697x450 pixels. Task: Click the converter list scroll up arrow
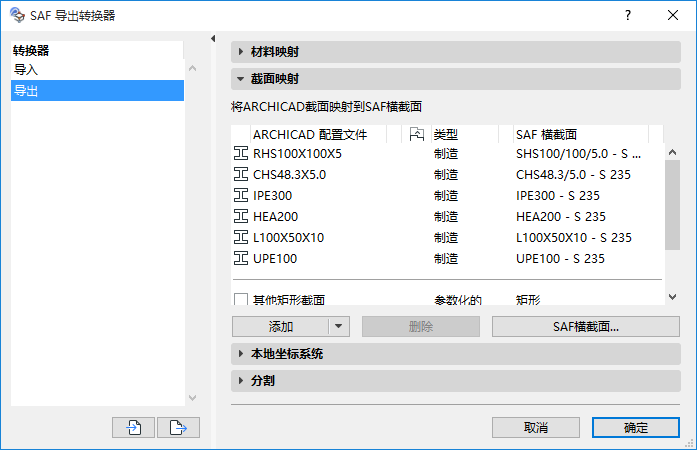pos(192,68)
